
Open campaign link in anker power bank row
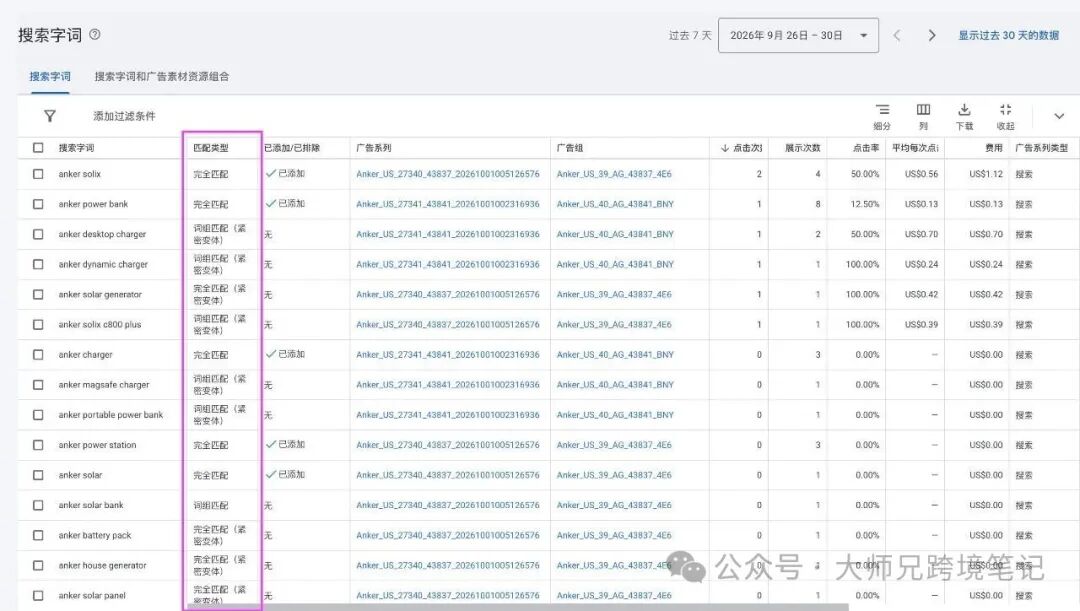pyautogui.click(x=448, y=204)
